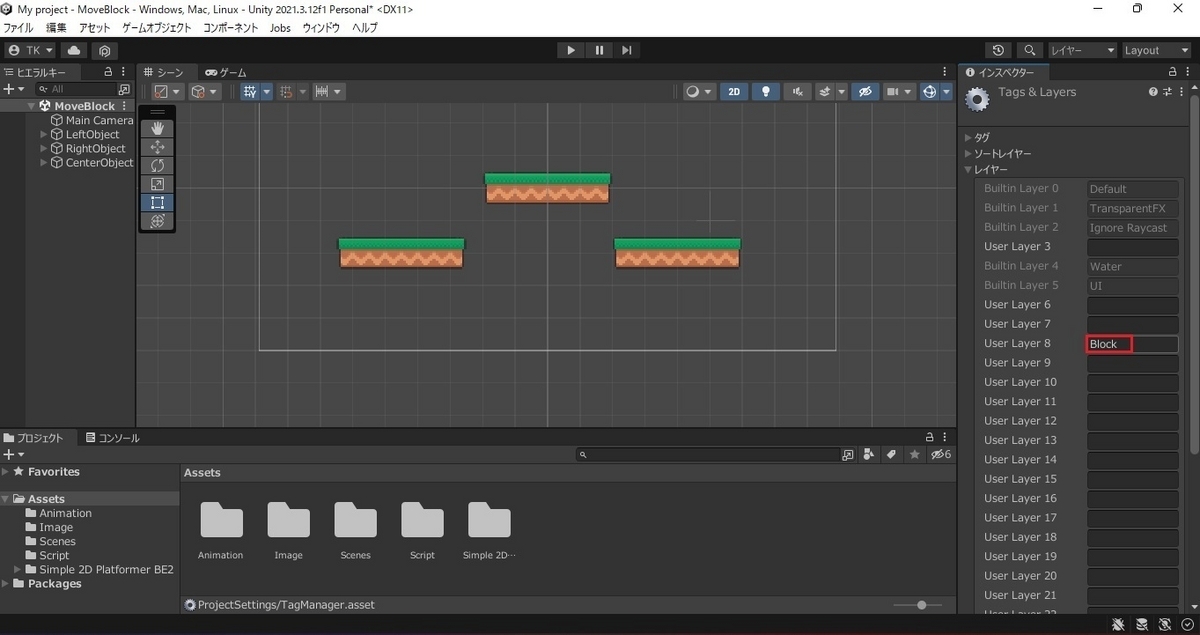Viewport: 1200px width, 635px height.
Task: Open ファイル menu
Action: 19,28
